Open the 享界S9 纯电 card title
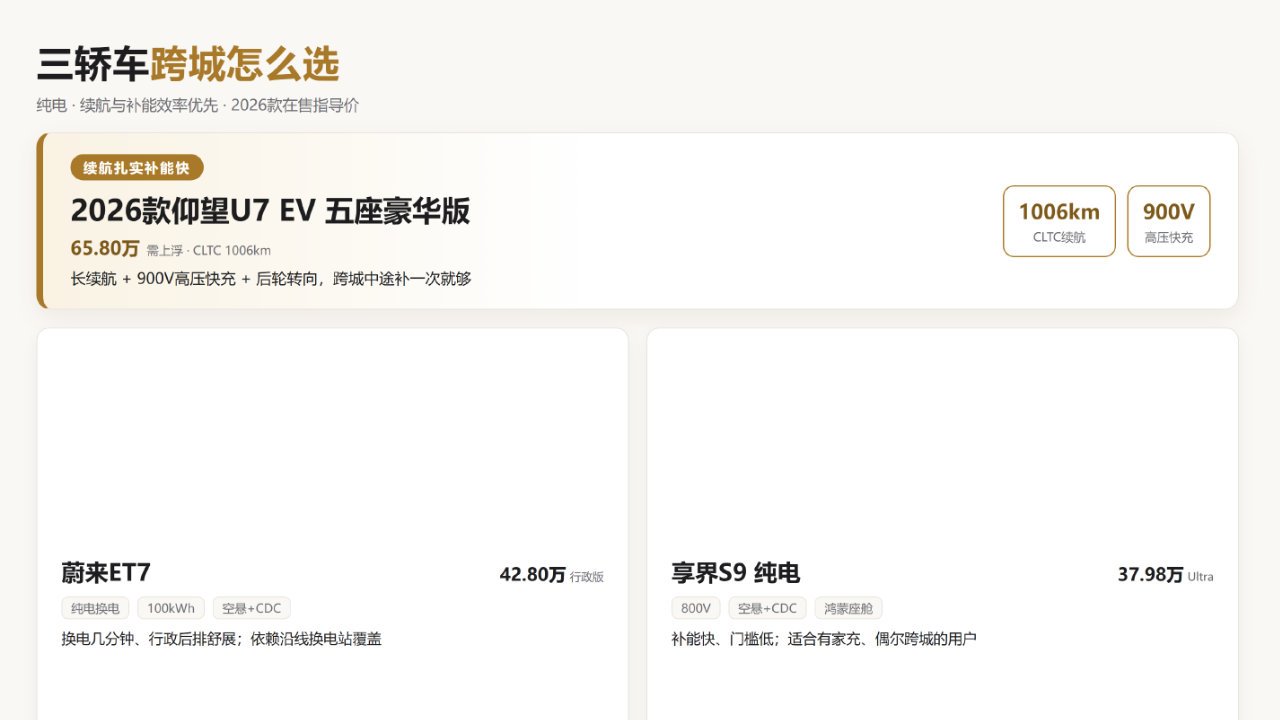 [736, 573]
